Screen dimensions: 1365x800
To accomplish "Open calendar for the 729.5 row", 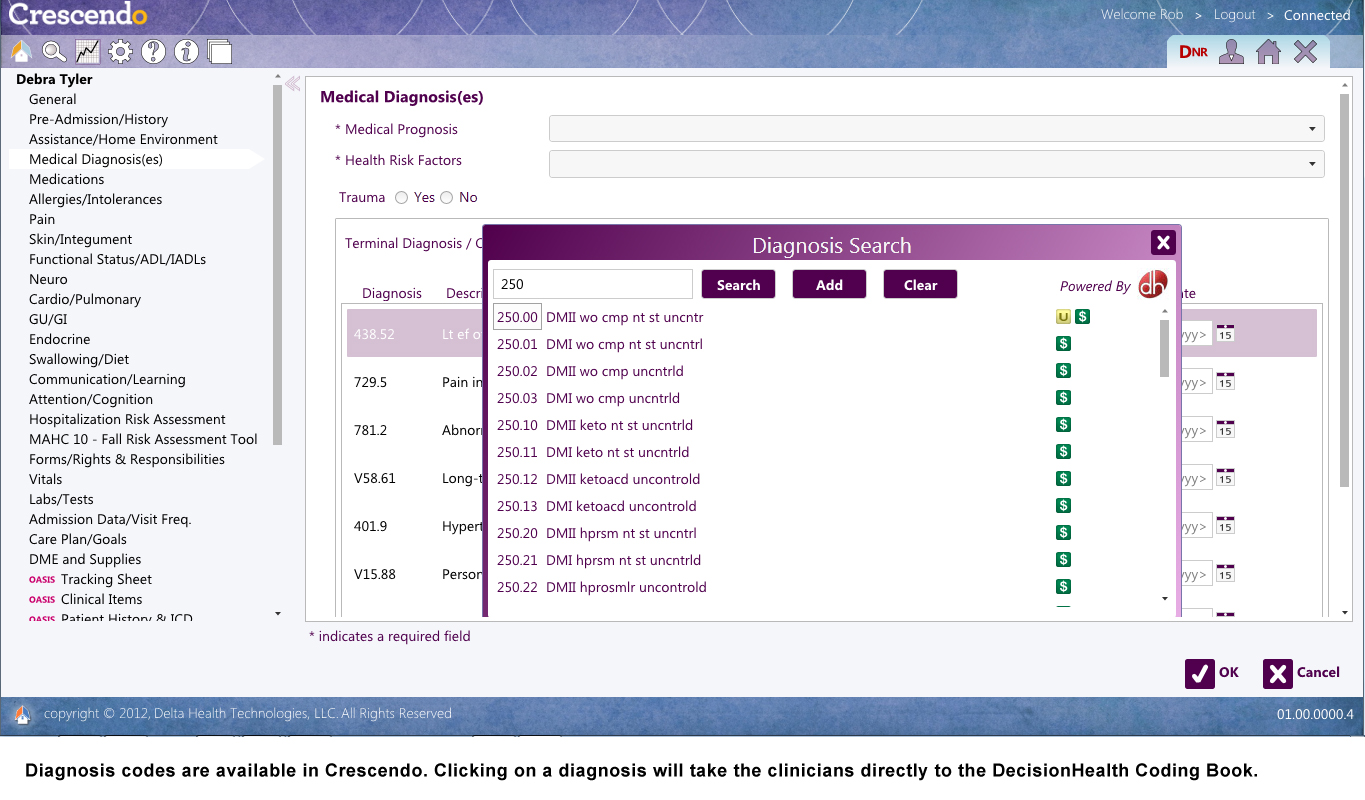I will (1225, 381).
